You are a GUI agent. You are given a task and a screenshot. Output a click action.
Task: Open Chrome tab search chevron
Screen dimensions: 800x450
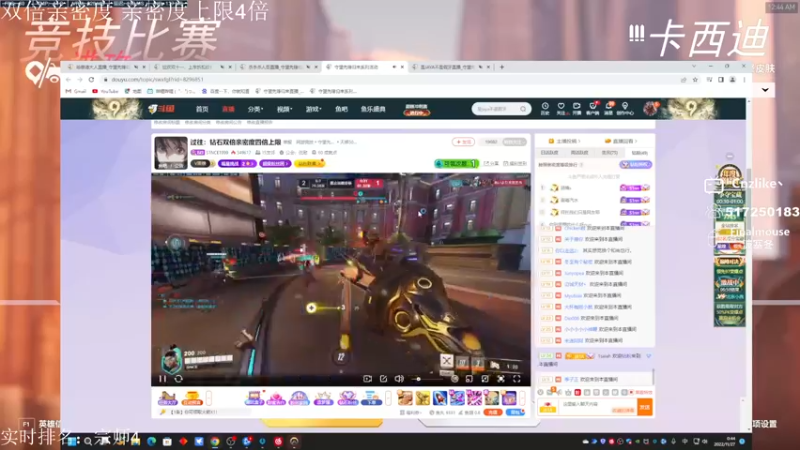point(693,66)
